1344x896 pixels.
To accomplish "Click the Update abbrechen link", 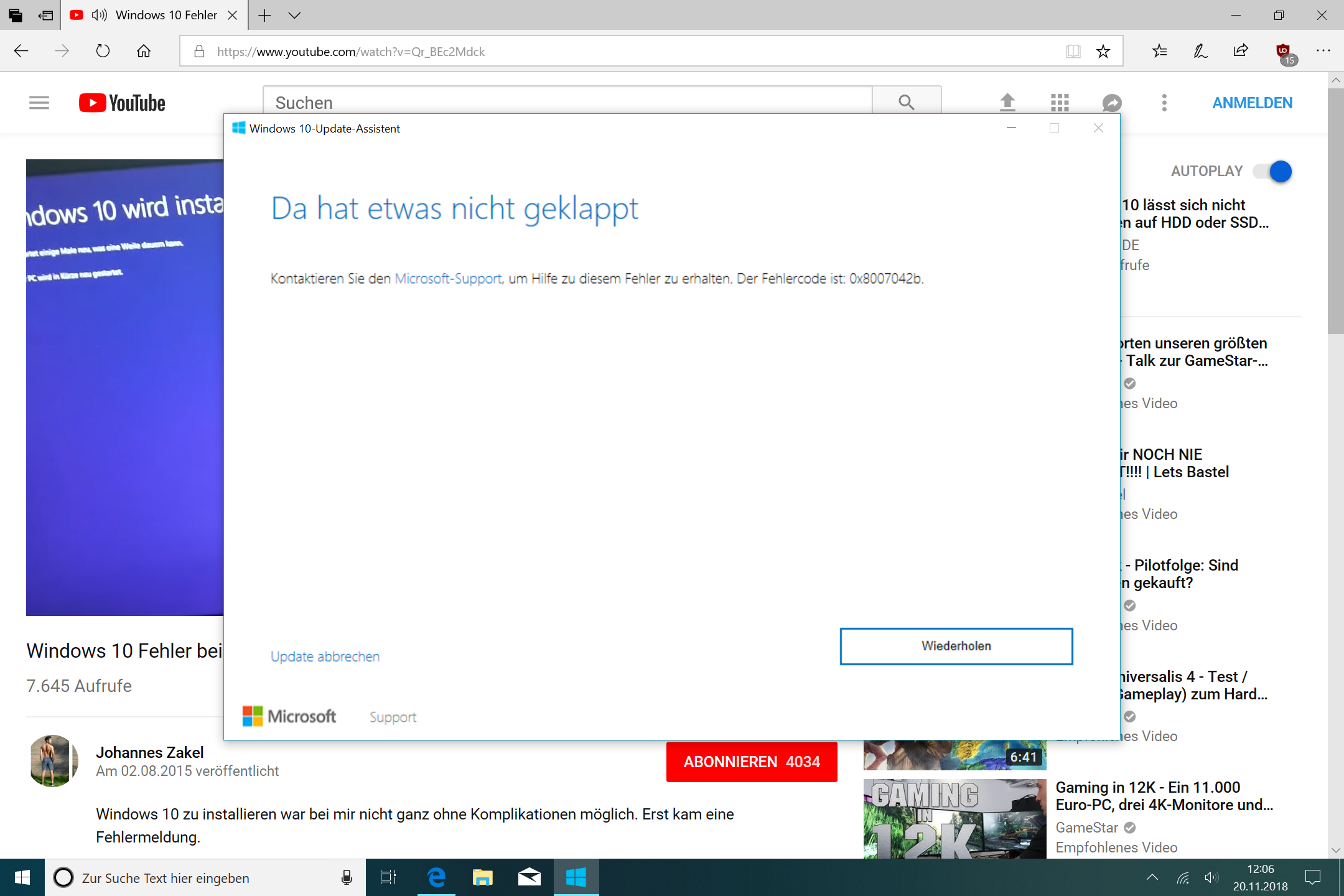I will pyautogui.click(x=325, y=656).
